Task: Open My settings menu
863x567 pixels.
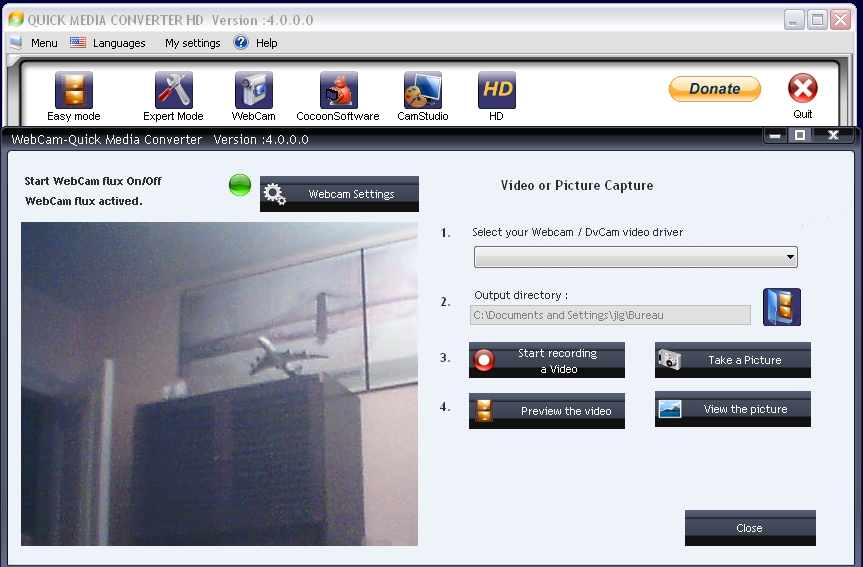Action: tap(193, 43)
